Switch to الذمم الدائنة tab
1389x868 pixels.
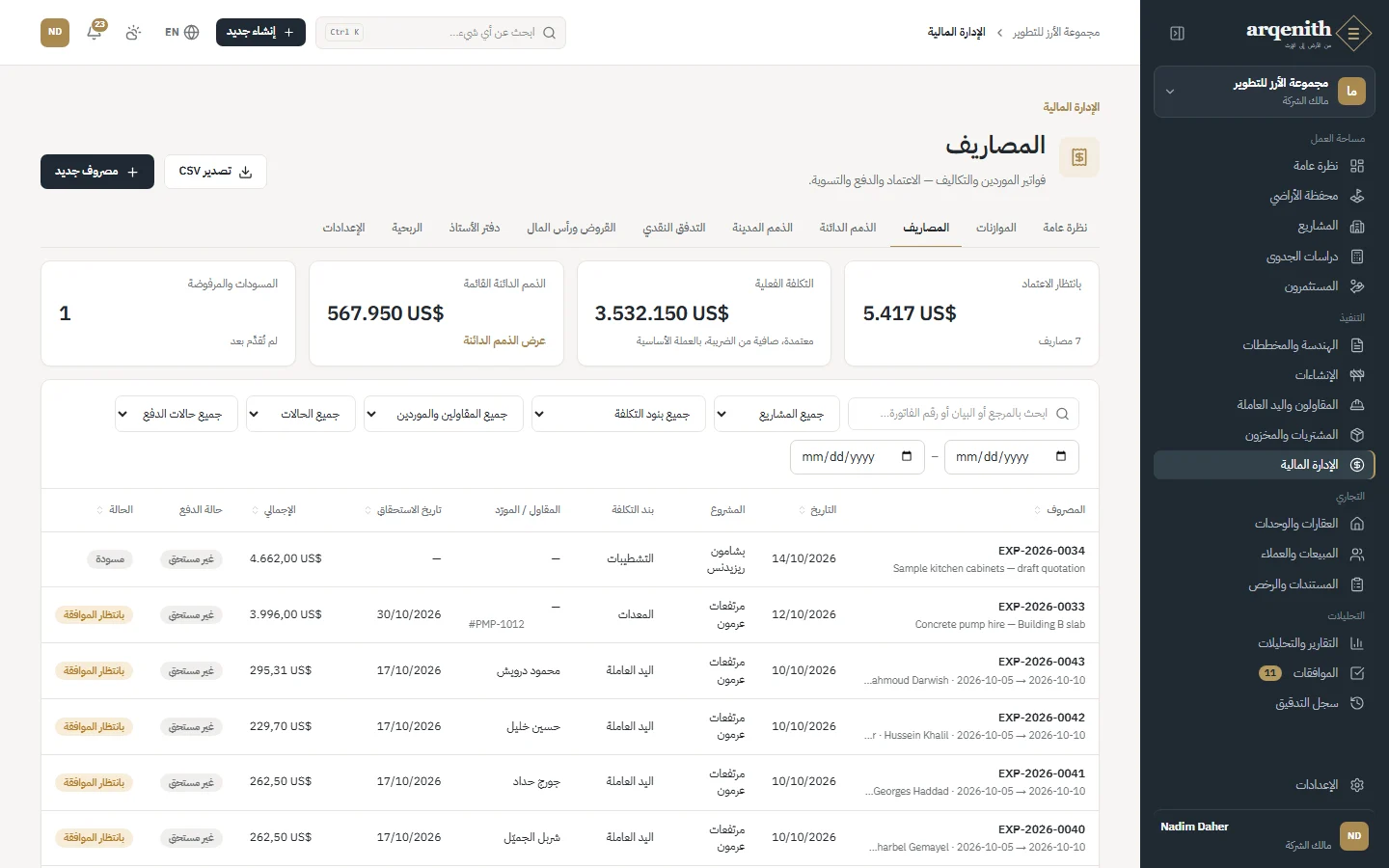(848, 228)
